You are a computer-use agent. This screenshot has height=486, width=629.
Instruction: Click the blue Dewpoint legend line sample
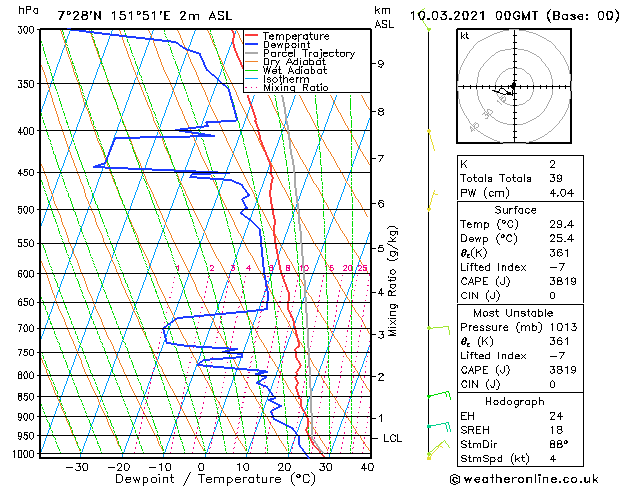tap(251, 45)
